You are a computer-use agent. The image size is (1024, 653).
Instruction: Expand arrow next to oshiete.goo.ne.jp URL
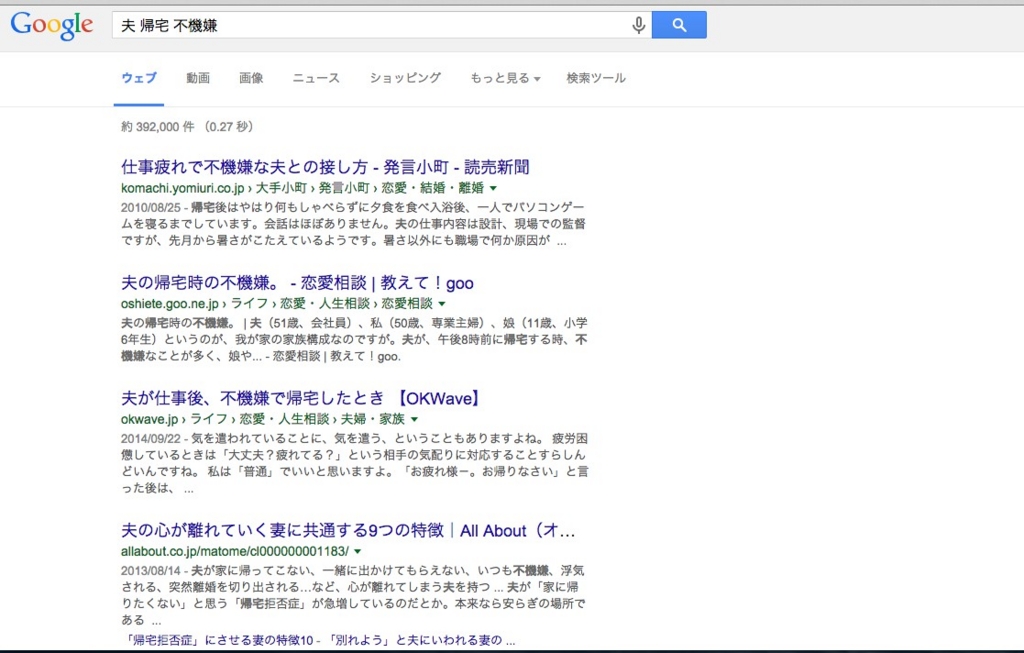(x=442, y=304)
